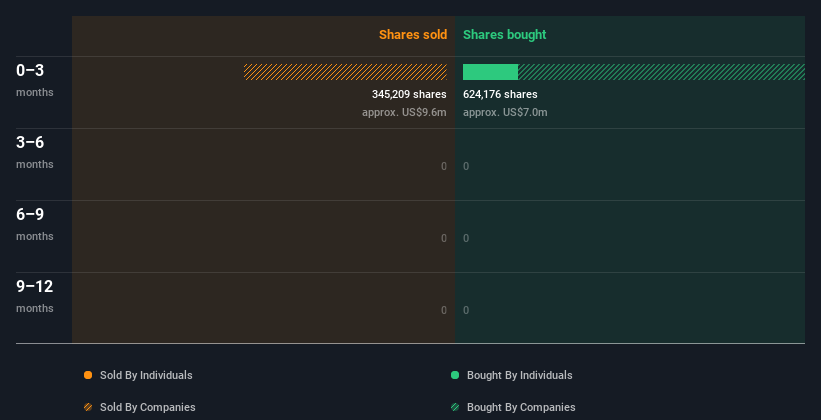The image size is (821, 420).
Task: Select the 0–3 months row label
Action: point(35,80)
